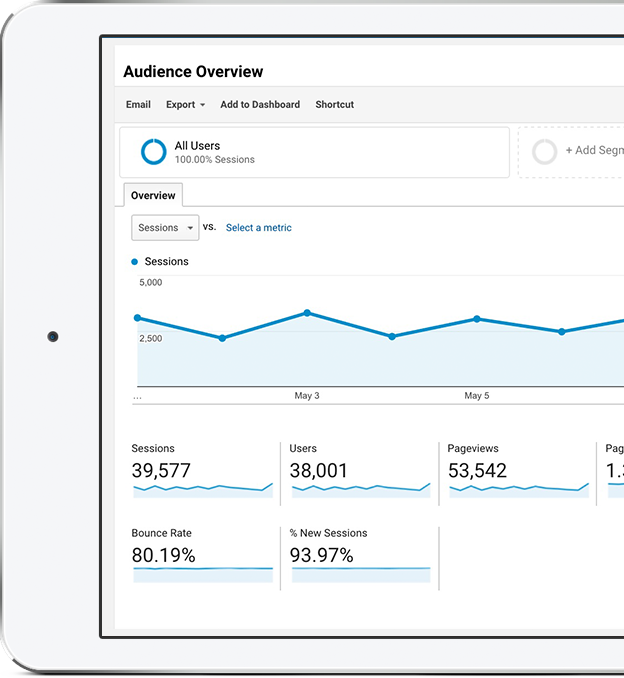Viewport: 624px width, 678px height.
Task: Click the Users sparkline chart
Action: pyautogui.click(x=361, y=490)
